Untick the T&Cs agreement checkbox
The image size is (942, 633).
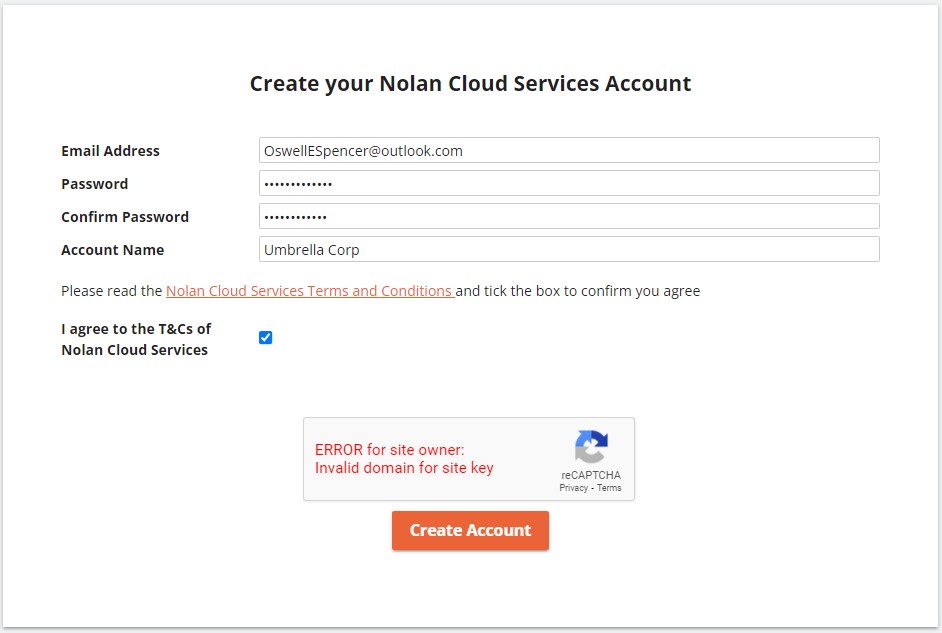click(x=265, y=338)
